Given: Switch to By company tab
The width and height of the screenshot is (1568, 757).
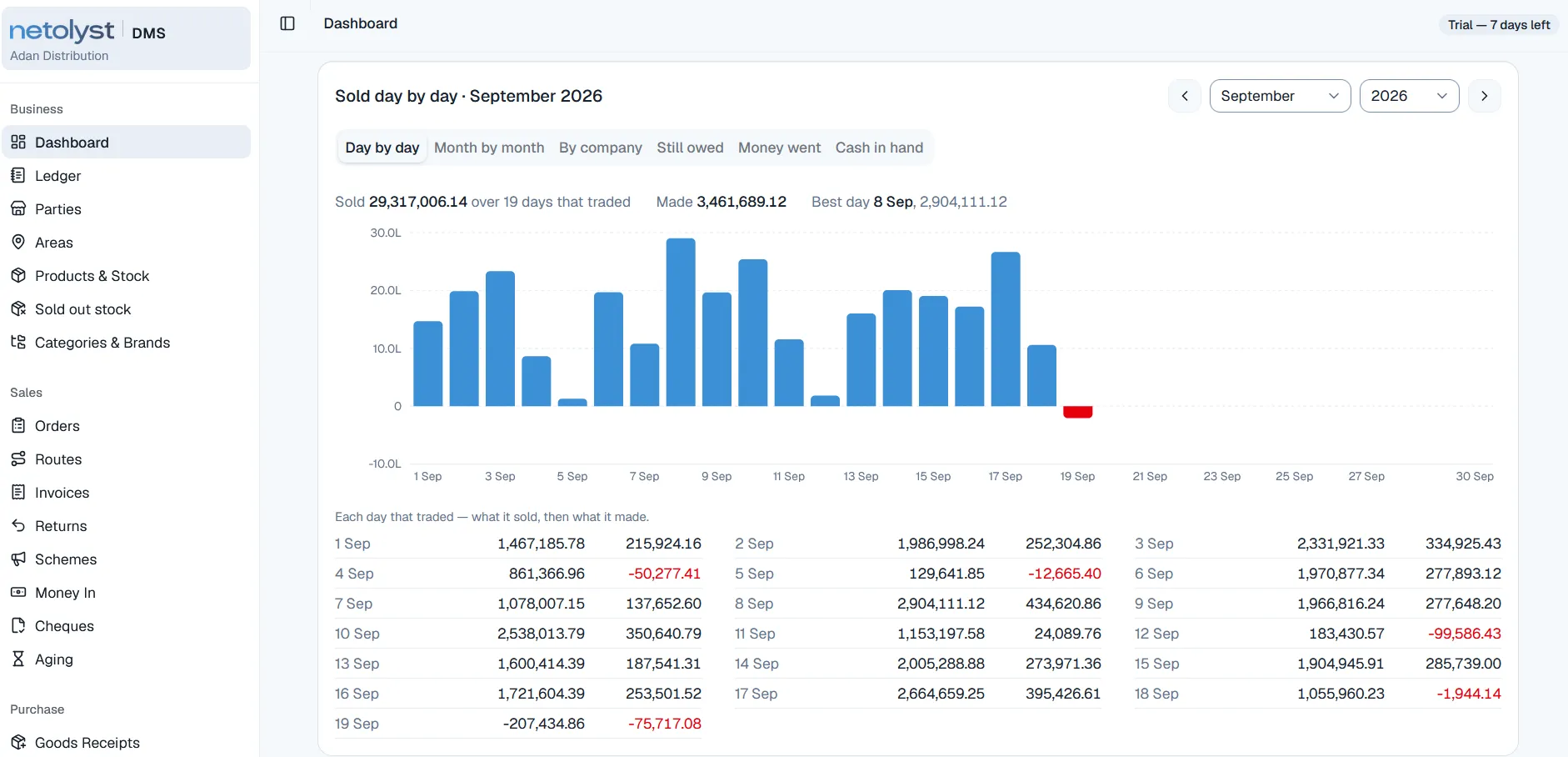Looking at the screenshot, I should [601, 148].
